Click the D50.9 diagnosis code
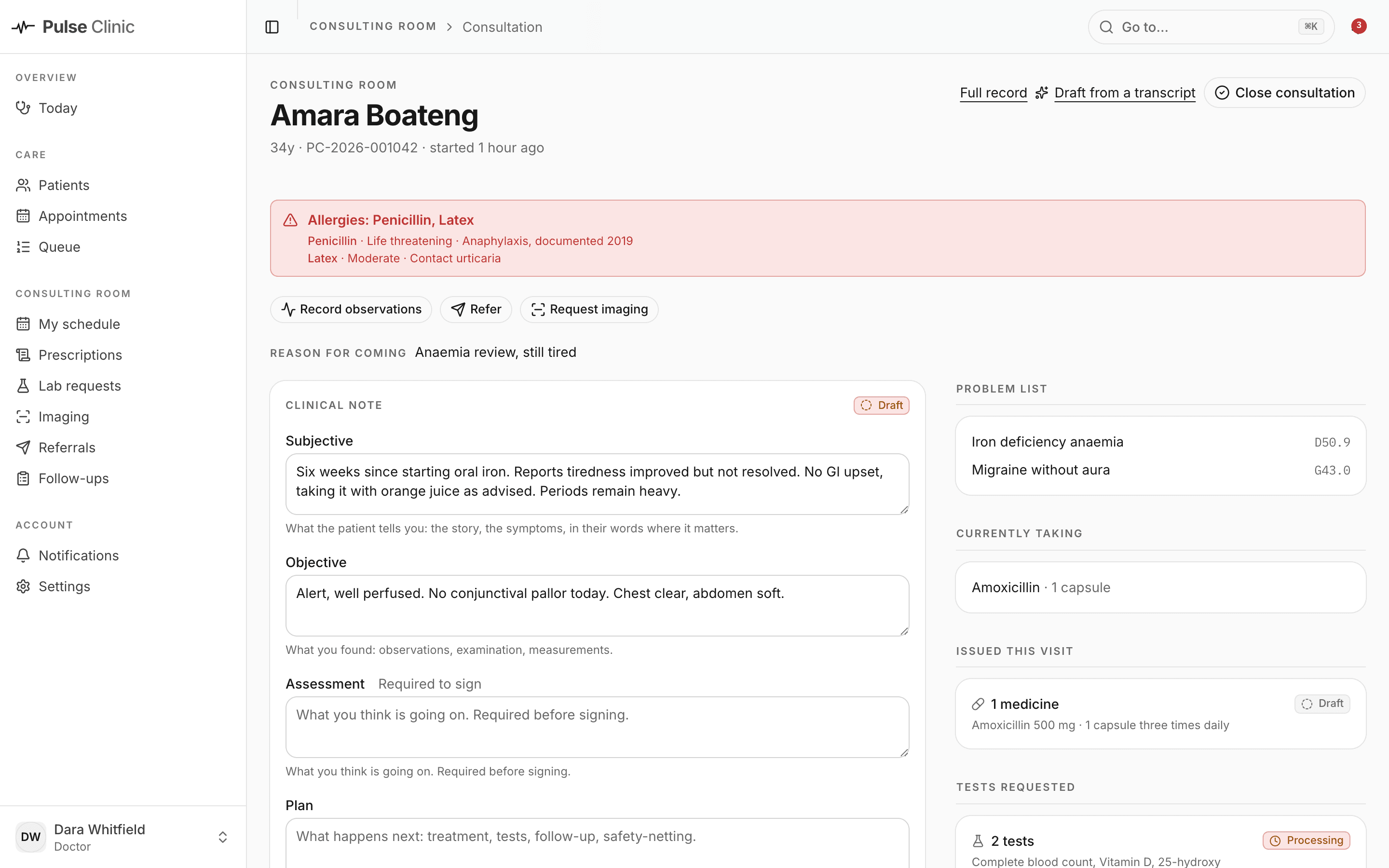 1332,443
